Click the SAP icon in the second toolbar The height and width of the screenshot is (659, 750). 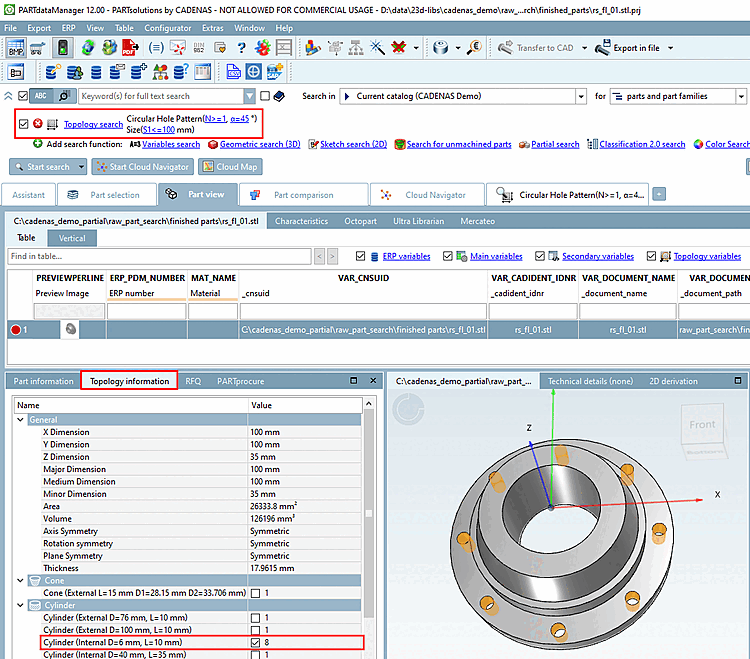click(x=273, y=72)
